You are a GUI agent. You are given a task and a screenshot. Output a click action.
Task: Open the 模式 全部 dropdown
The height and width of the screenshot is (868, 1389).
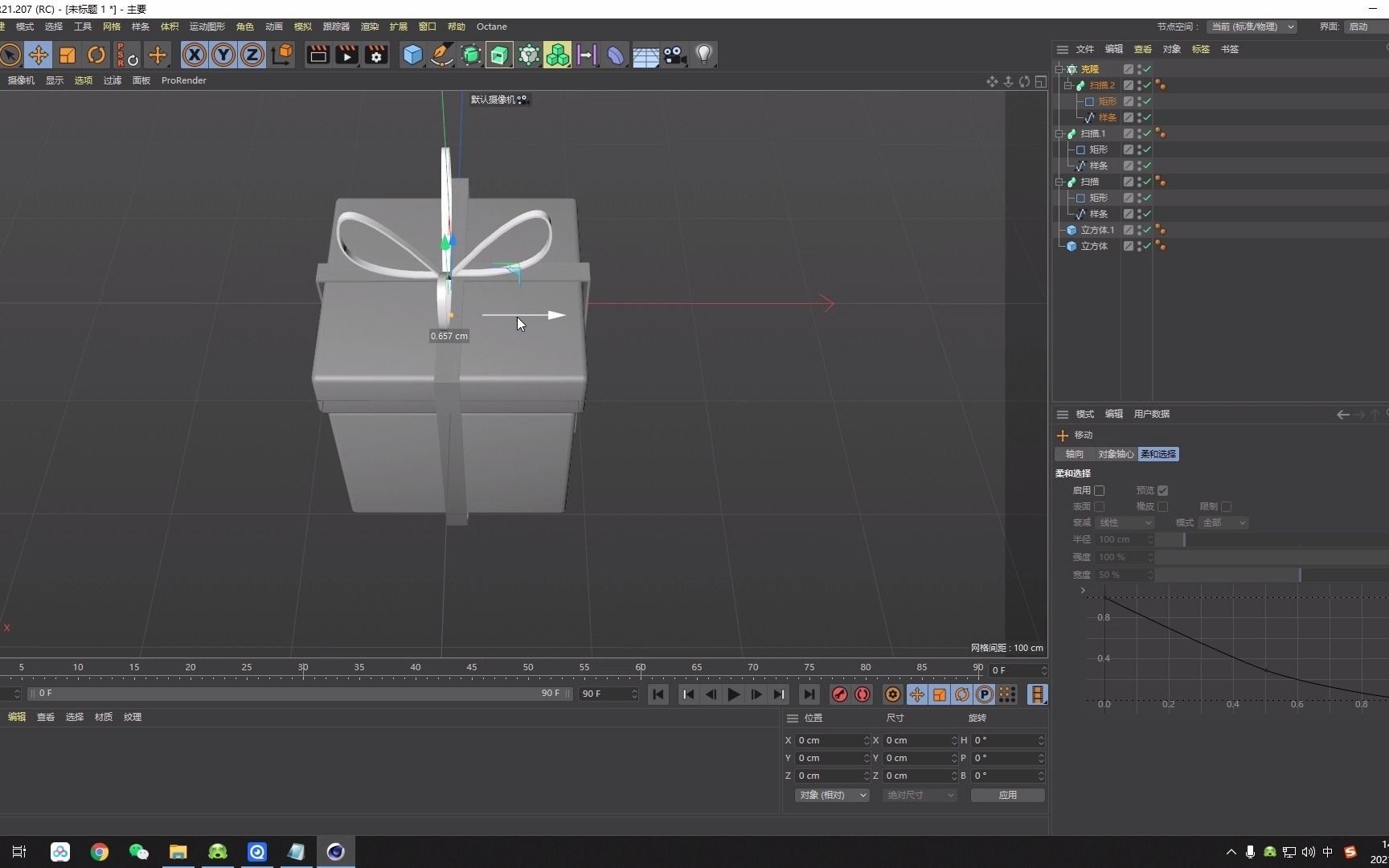(1223, 522)
